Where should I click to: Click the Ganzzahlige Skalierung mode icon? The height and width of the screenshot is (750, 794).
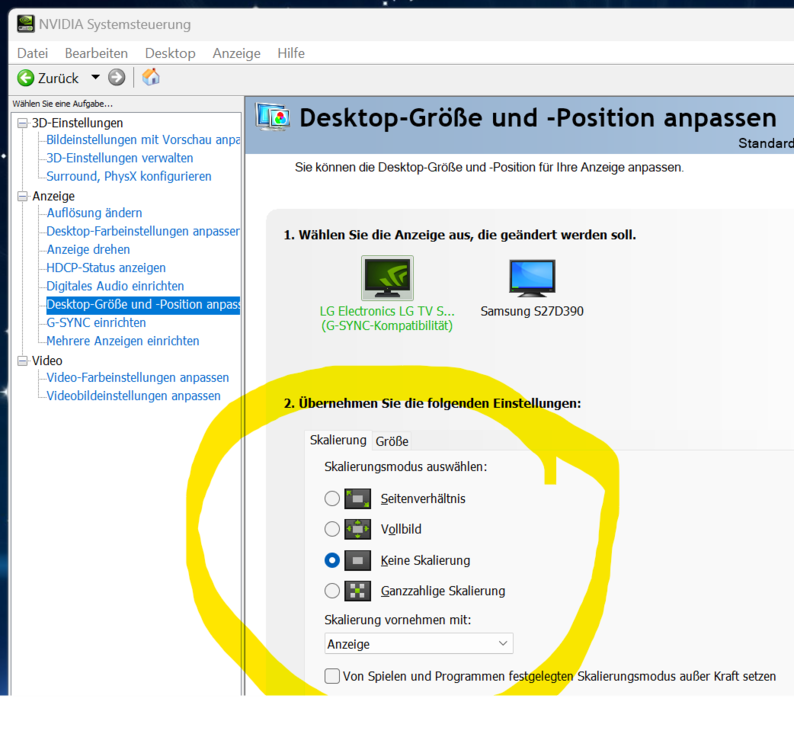click(x=358, y=591)
